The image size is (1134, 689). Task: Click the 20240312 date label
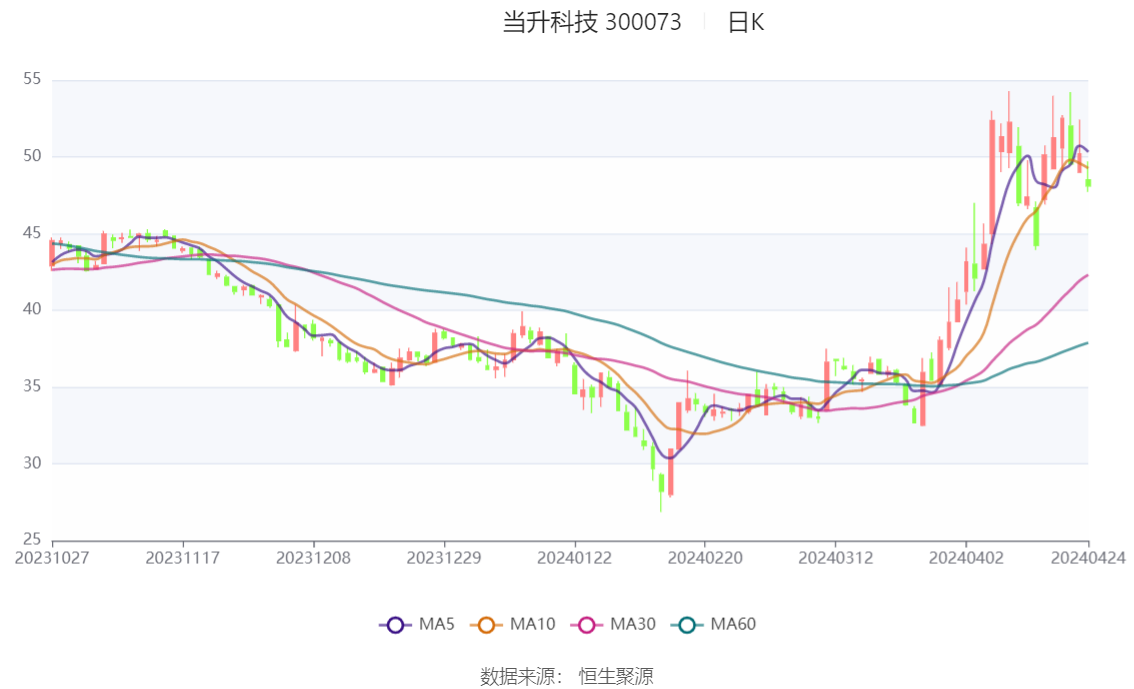(834, 558)
